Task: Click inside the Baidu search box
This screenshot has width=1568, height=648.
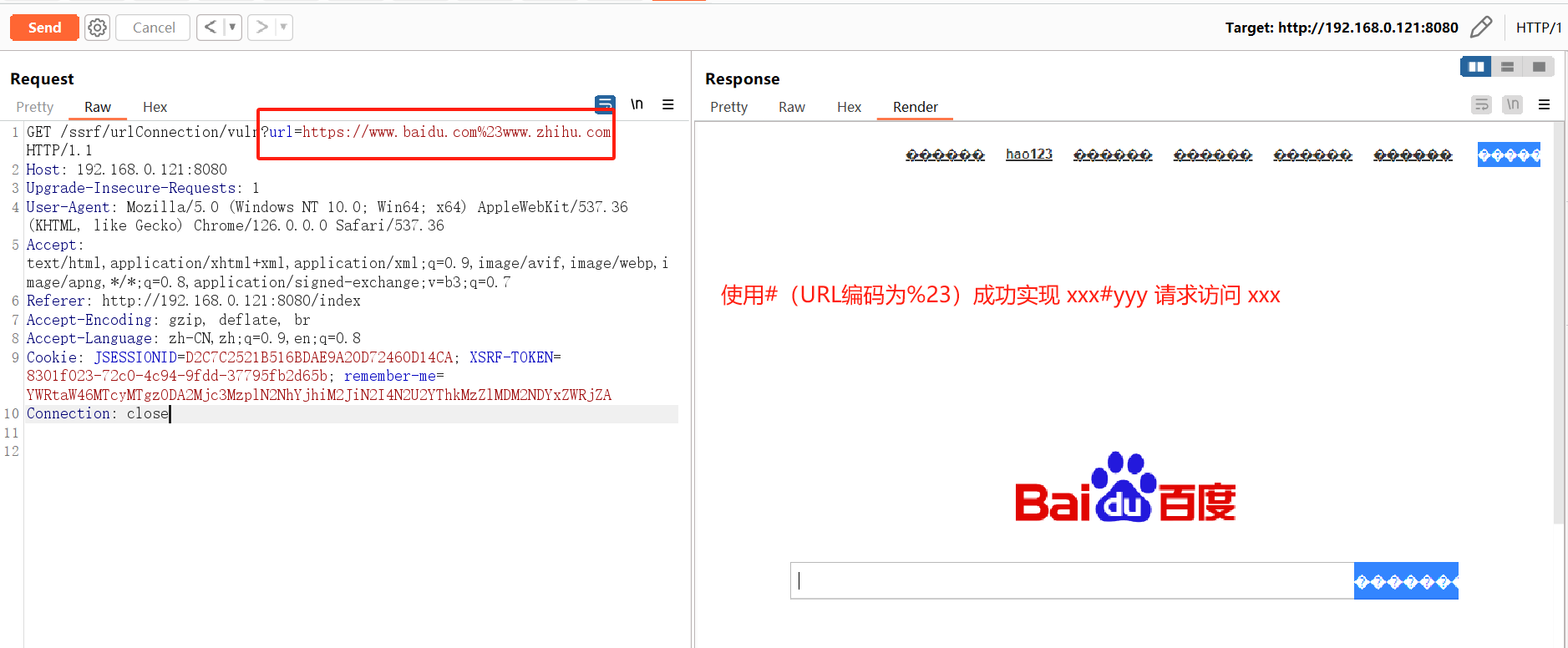Action: pyautogui.click(x=1073, y=580)
